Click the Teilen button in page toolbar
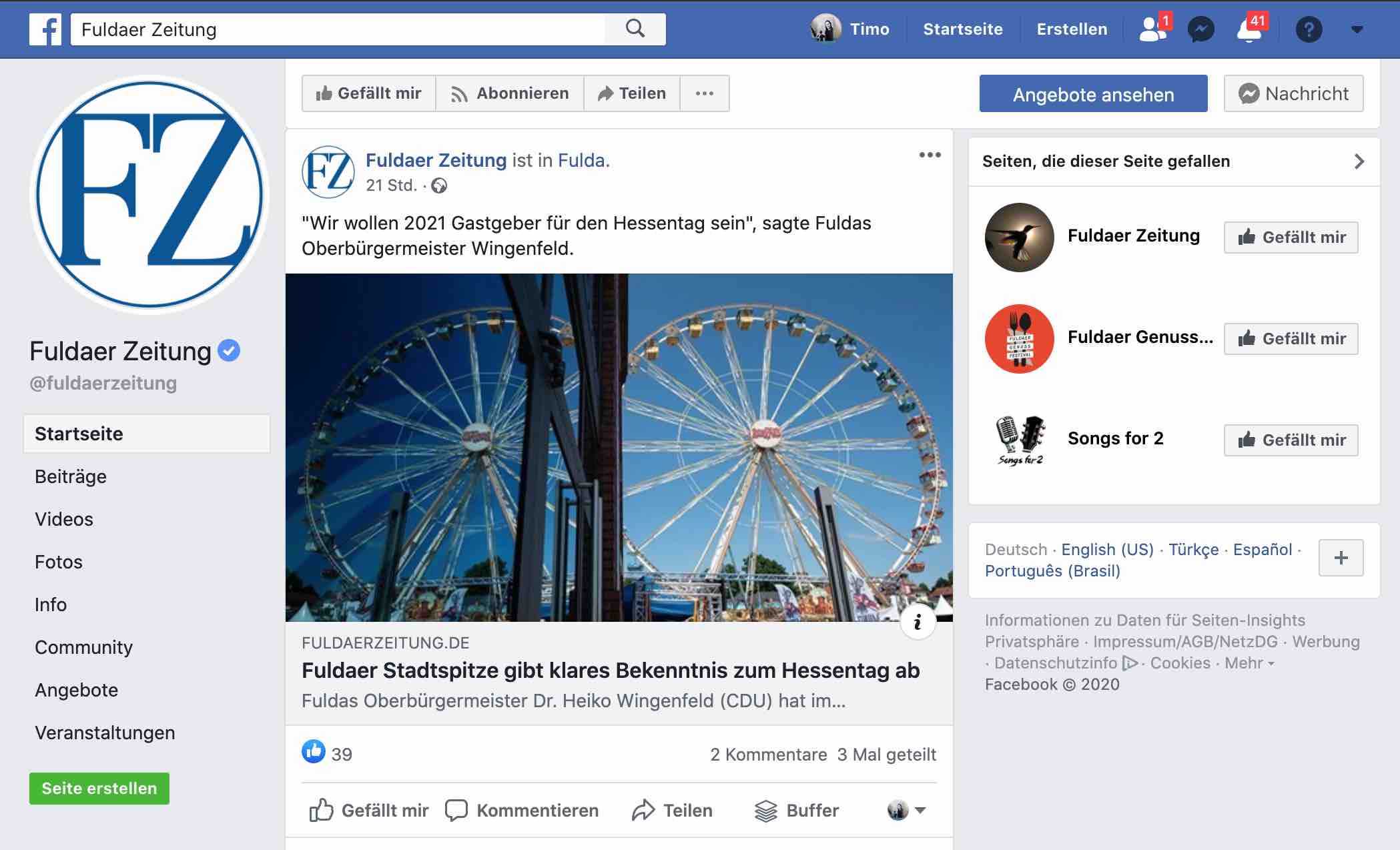This screenshot has width=1400, height=850. point(632,93)
